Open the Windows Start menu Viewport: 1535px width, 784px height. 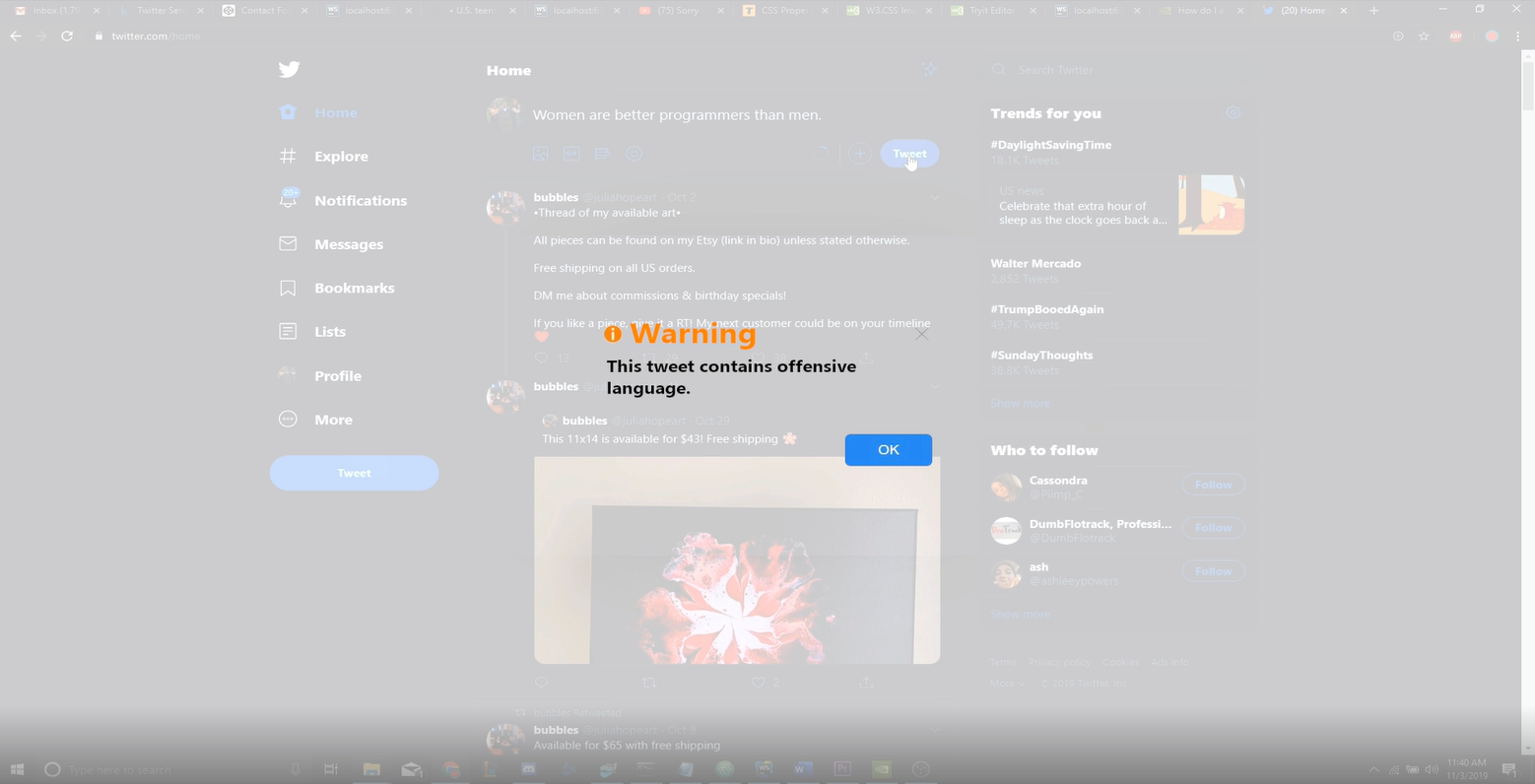point(17,769)
